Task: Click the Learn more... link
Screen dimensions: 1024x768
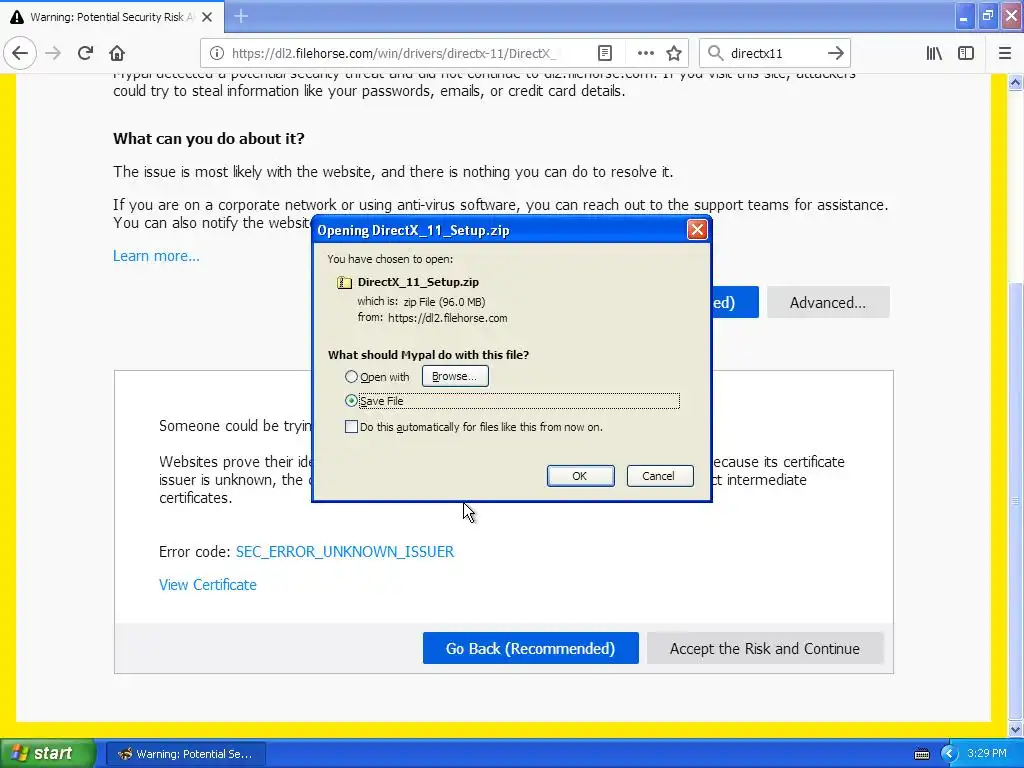Action: pyautogui.click(x=156, y=256)
